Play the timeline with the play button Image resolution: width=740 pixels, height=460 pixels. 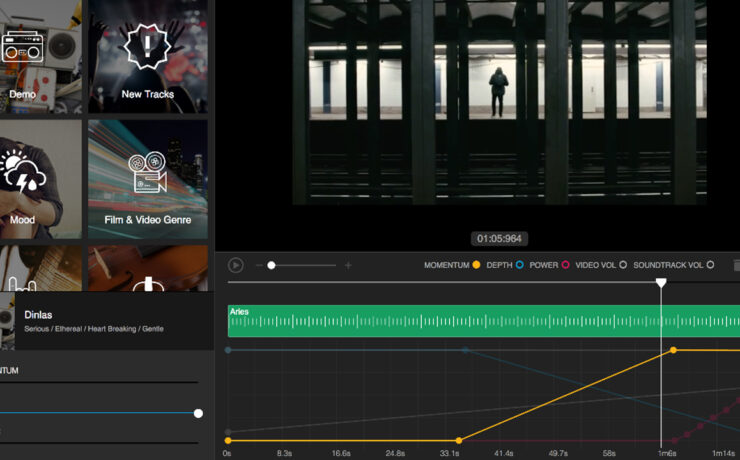235,265
